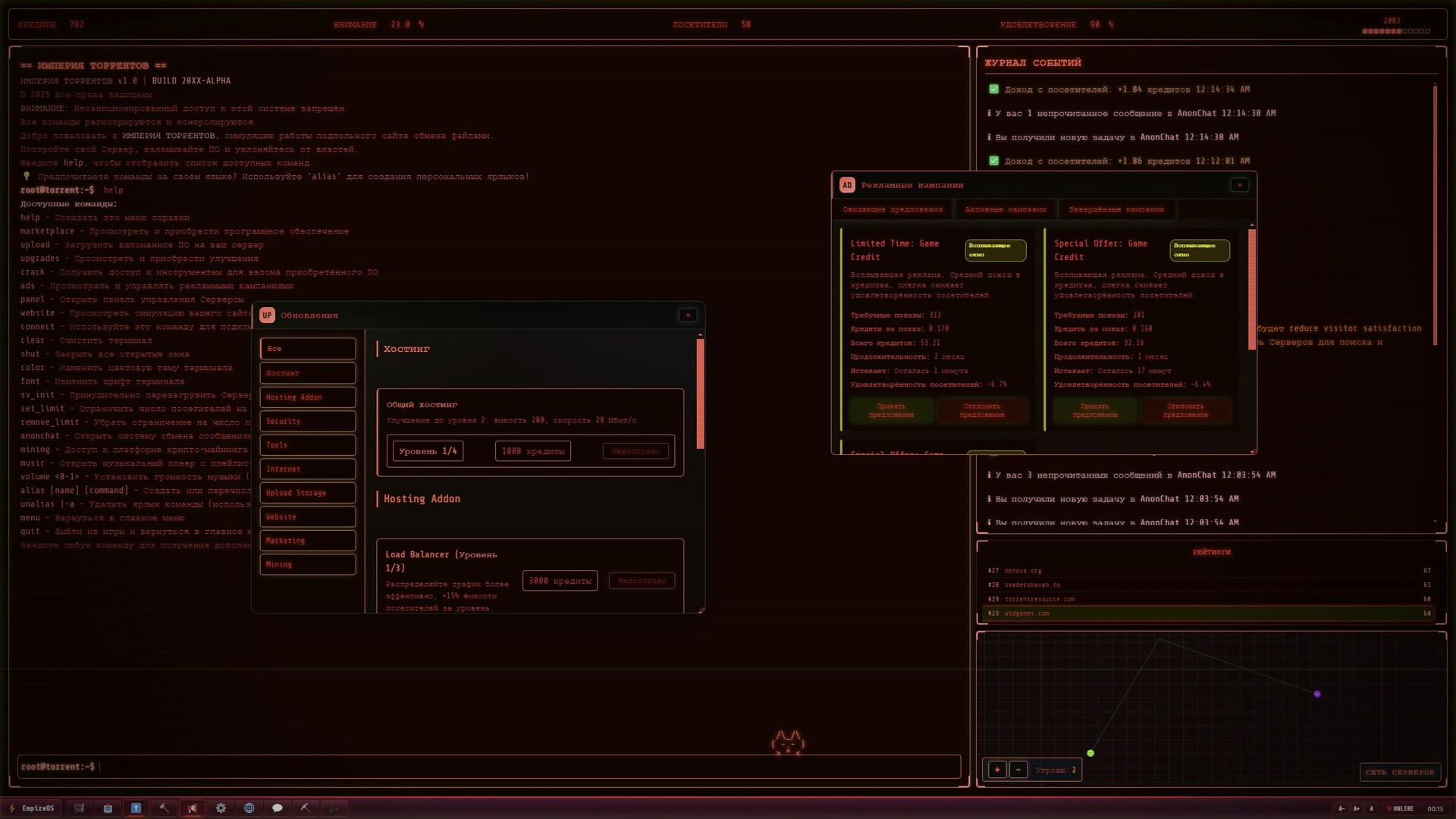
Task: Open the website view via the globe icon
Action: [x=249, y=808]
